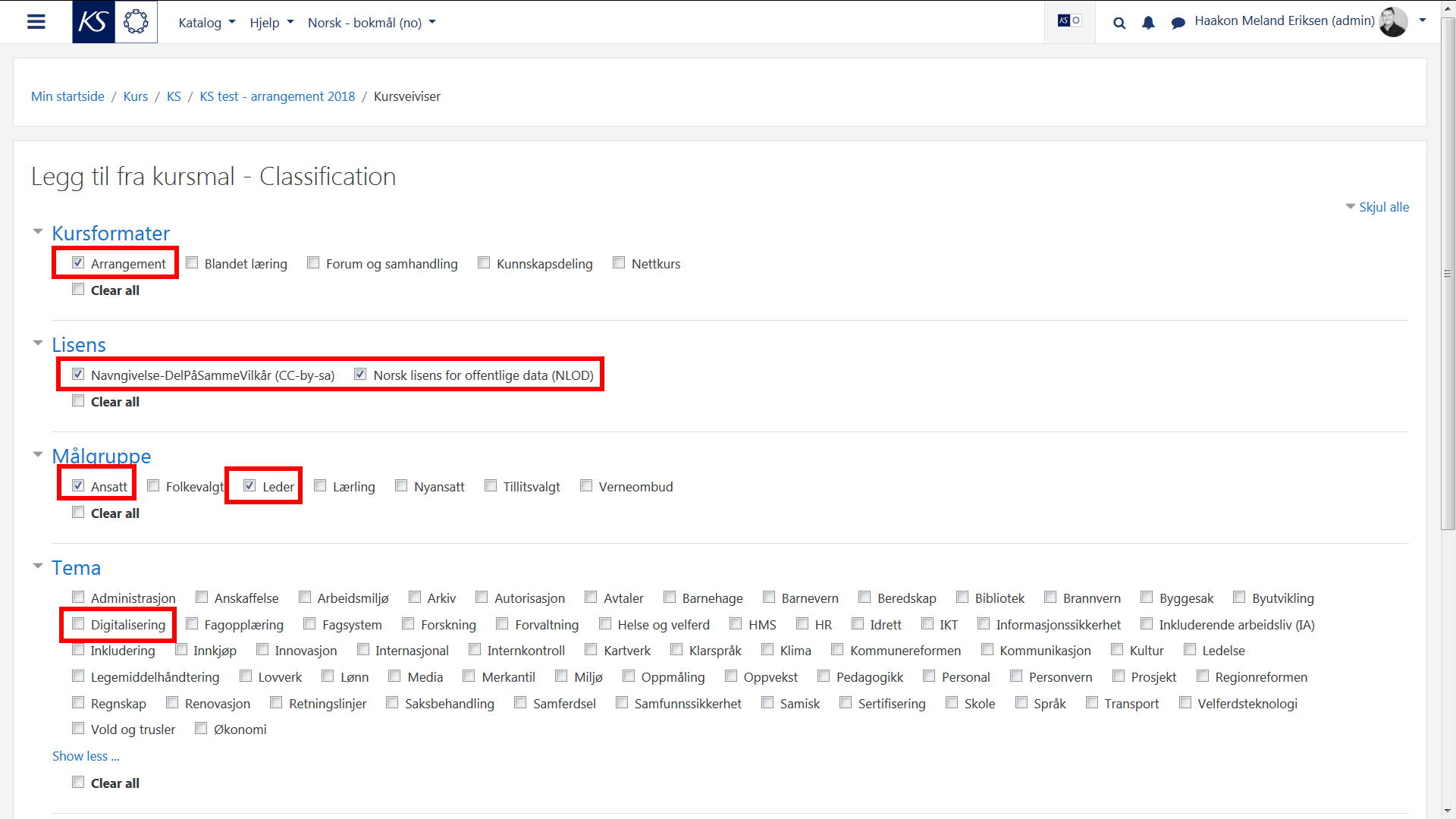This screenshot has height=819, width=1456.
Task: Click the Show less link
Action: (x=86, y=756)
